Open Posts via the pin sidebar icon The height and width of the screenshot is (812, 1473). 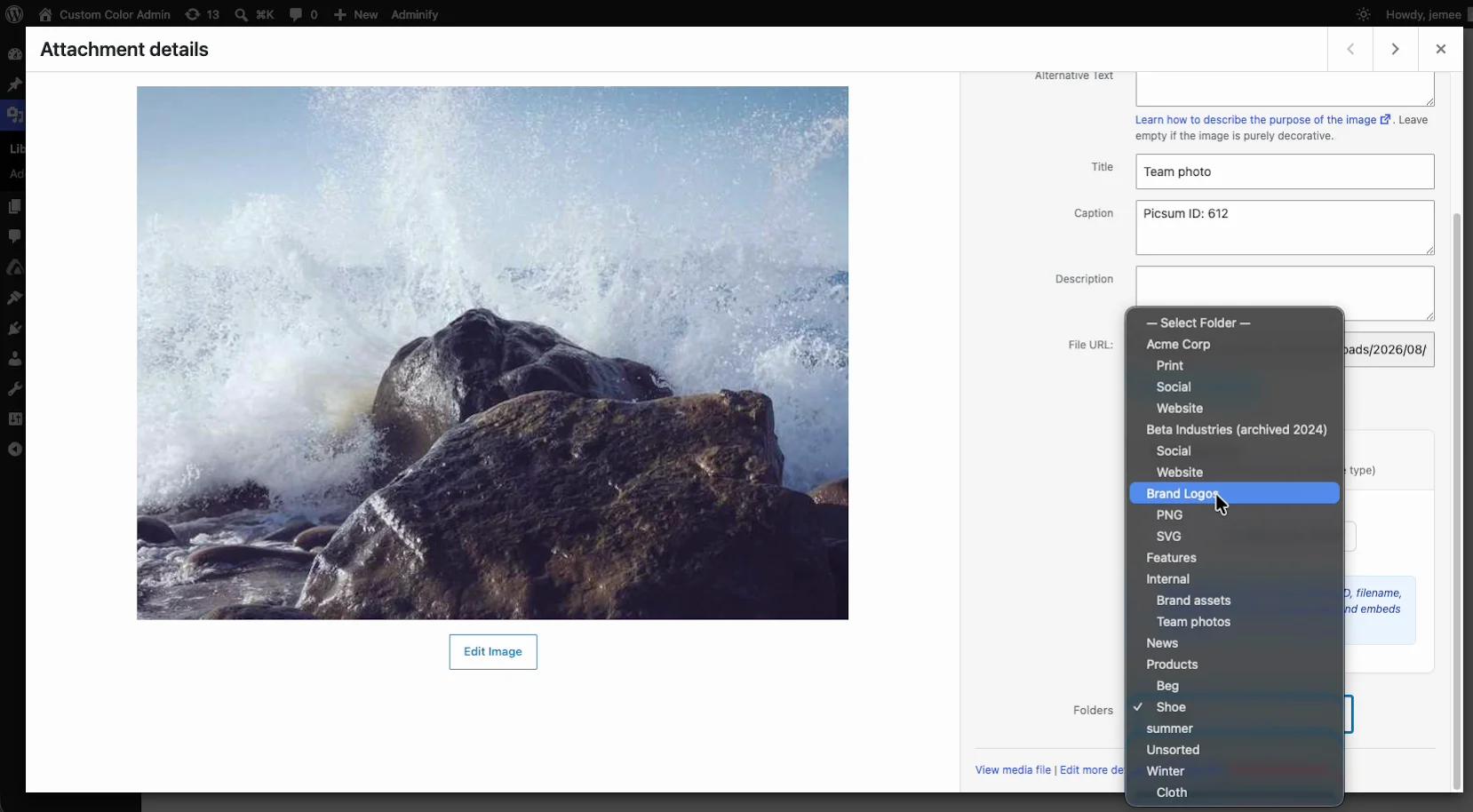14,84
